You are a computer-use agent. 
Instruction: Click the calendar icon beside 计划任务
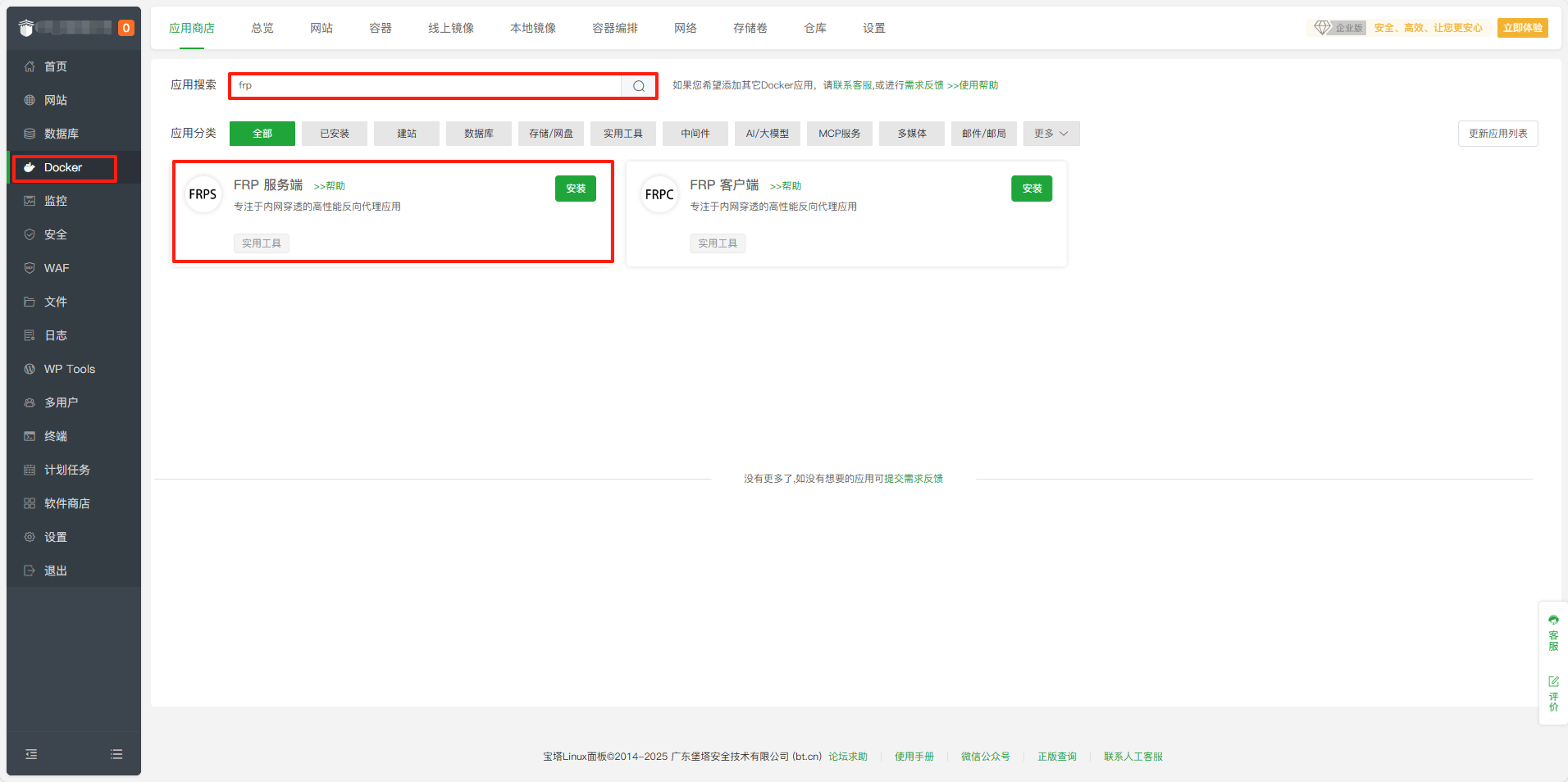point(30,470)
